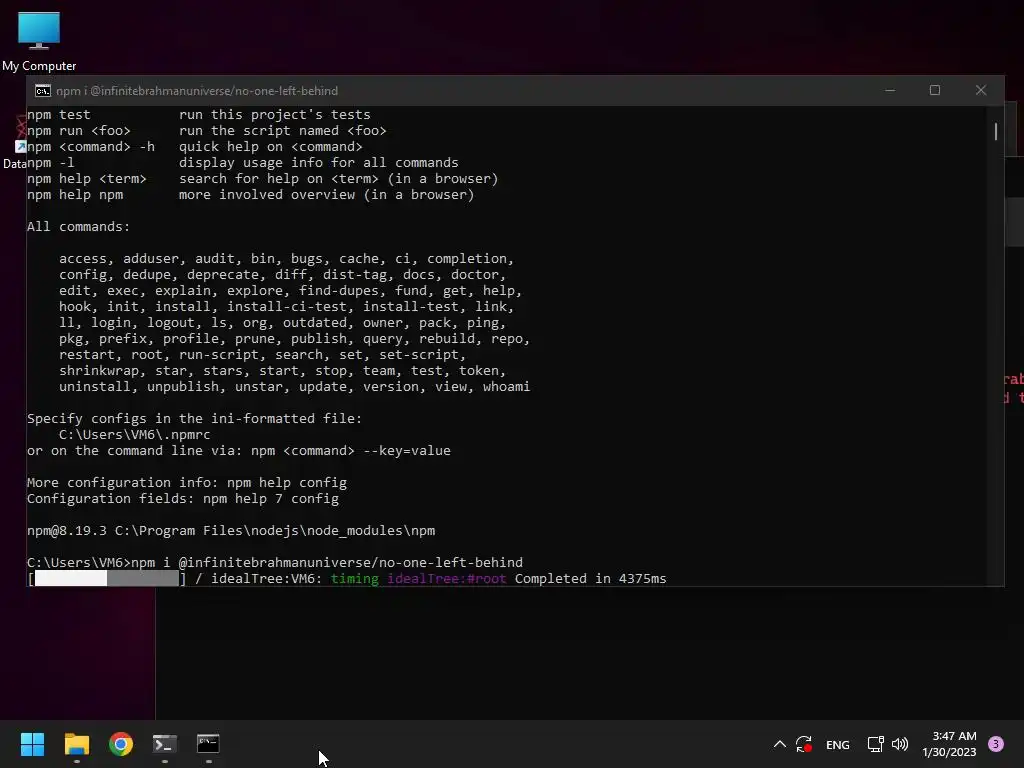Click the 'All commands:' heading text
The height and width of the screenshot is (768, 1024).
(78, 227)
